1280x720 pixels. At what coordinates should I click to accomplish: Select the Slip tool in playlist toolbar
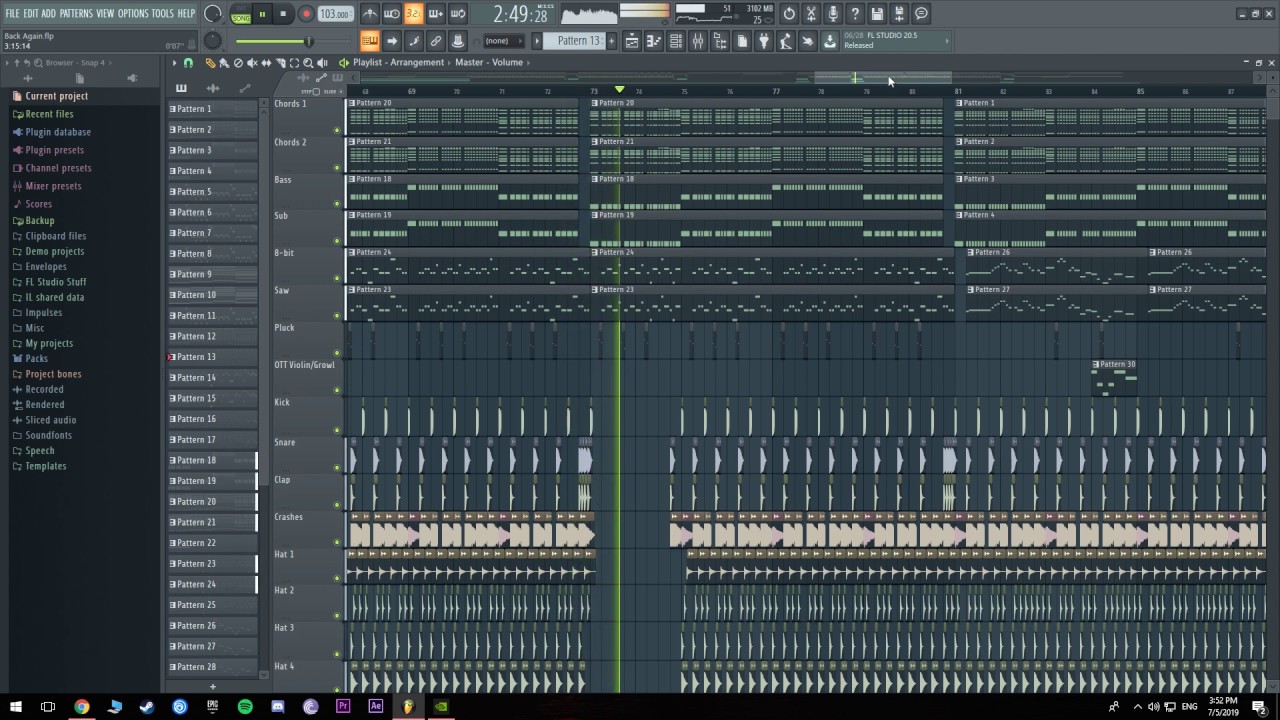point(266,62)
